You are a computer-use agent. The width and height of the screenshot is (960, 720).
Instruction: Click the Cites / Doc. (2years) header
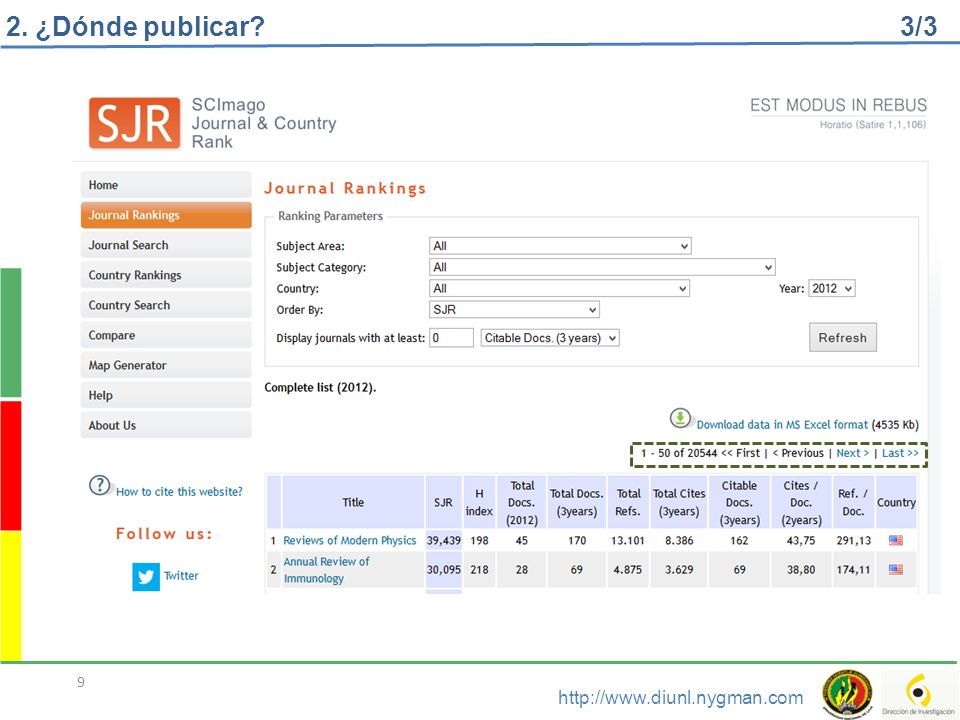click(x=801, y=502)
